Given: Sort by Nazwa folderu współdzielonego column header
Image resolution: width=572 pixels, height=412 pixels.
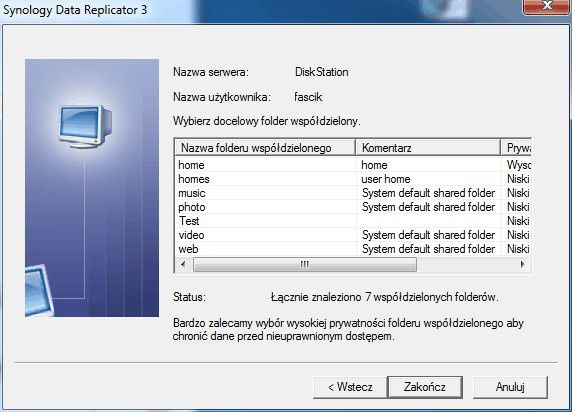Looking at the screenshot, I should click(x=265, y=148).
